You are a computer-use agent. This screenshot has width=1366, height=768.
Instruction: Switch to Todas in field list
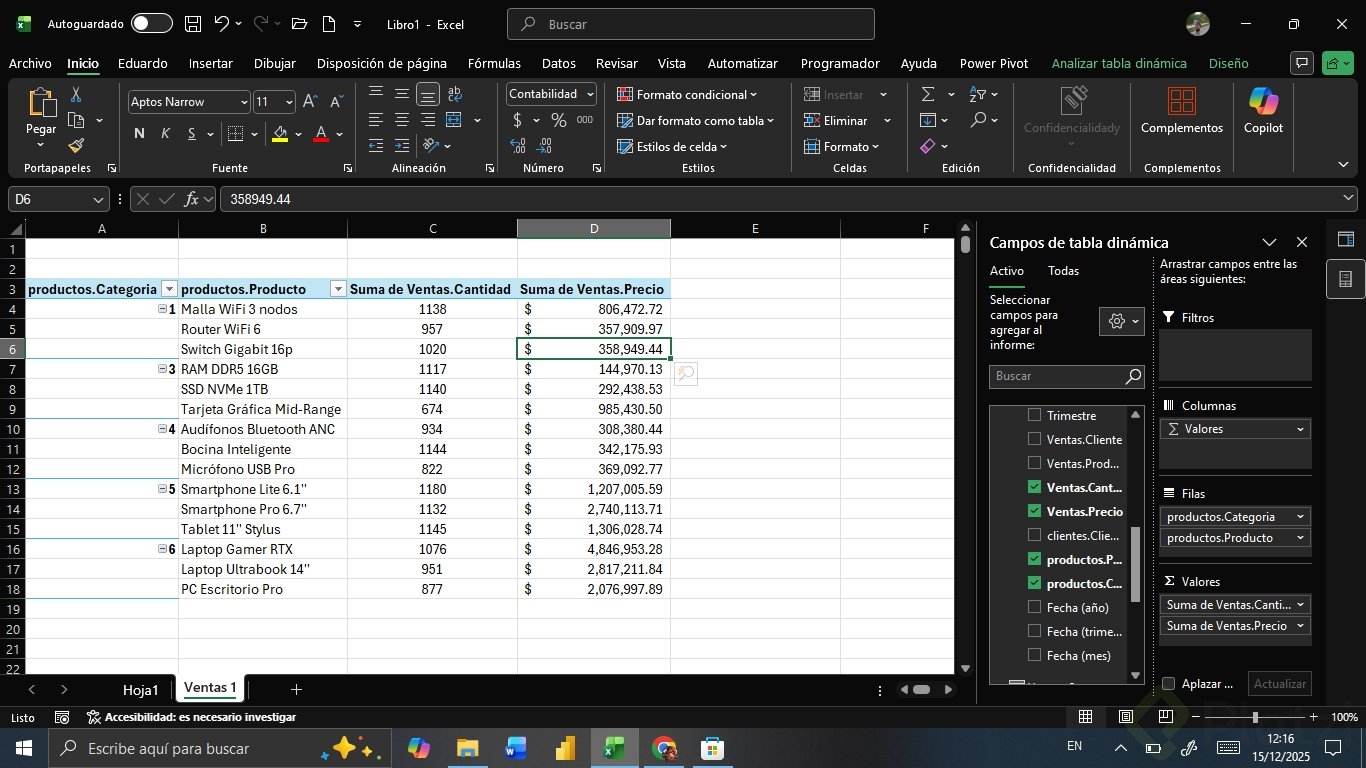click(1063, 271)
